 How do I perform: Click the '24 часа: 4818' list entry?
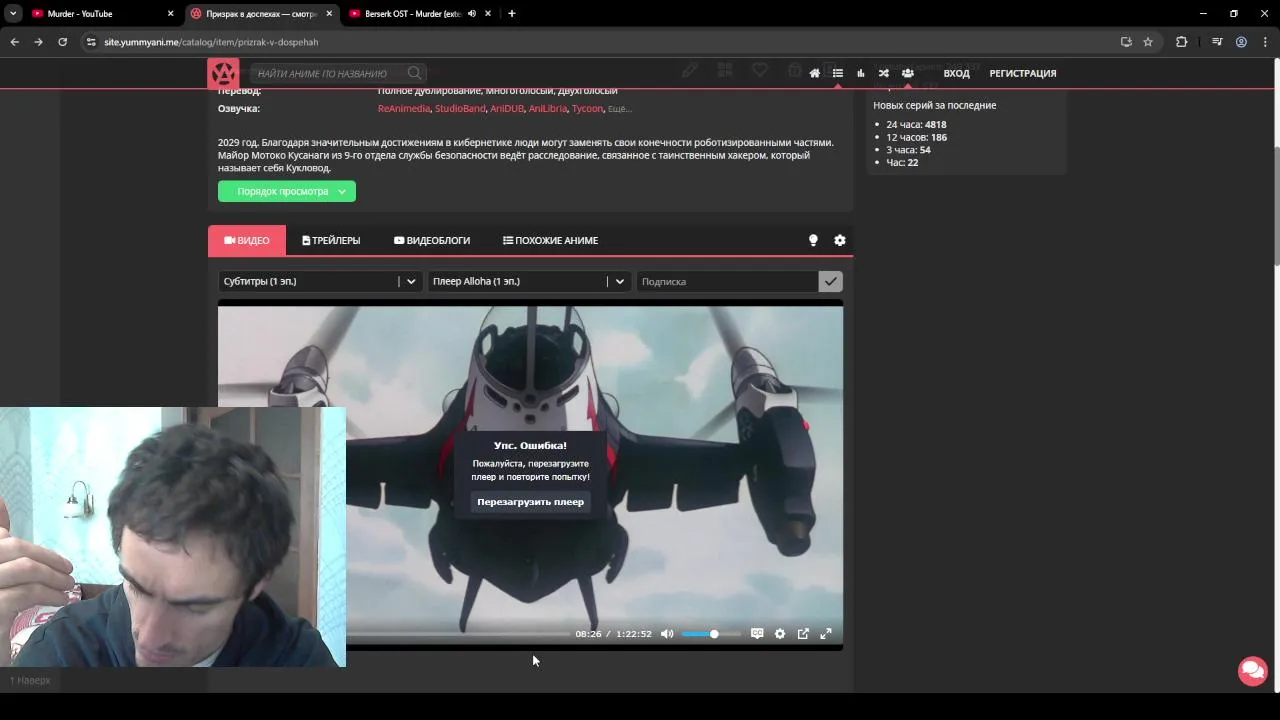[916, 125]
